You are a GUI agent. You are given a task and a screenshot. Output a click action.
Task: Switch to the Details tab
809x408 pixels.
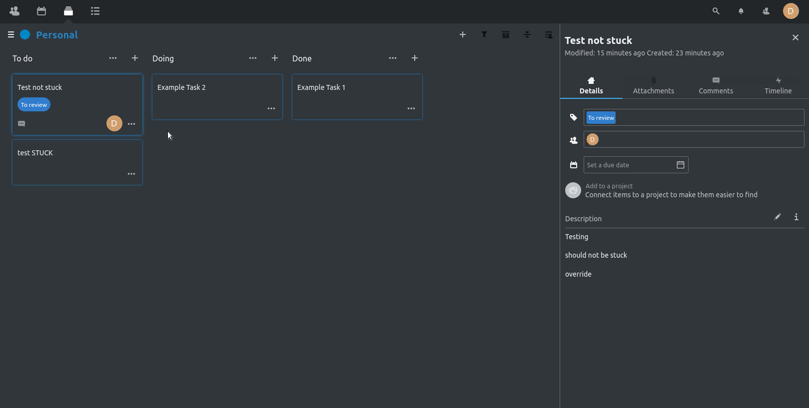(x=591, y=86)
